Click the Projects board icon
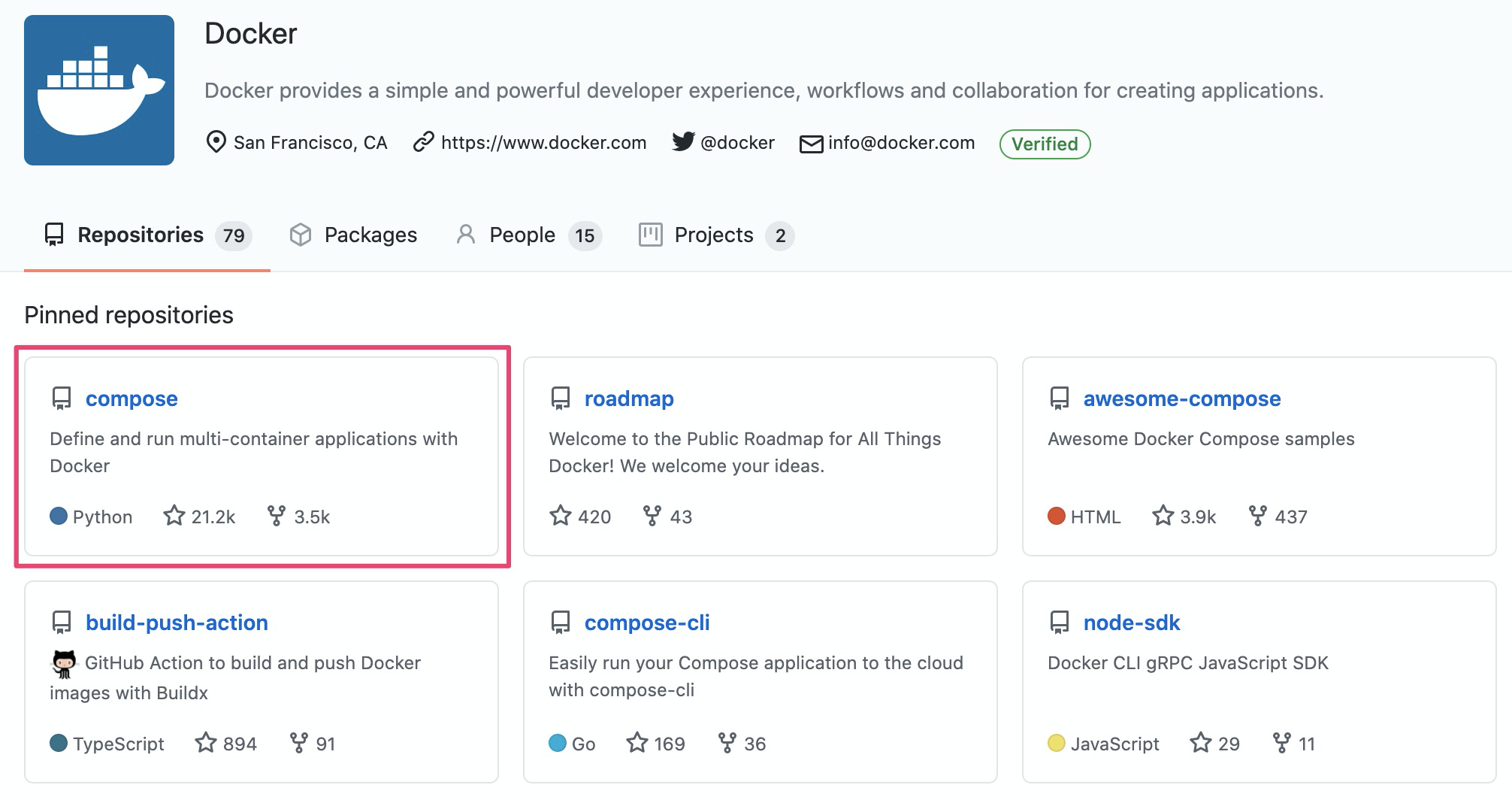This screenshot has height=800, width=1512. (x=650, y=235)
